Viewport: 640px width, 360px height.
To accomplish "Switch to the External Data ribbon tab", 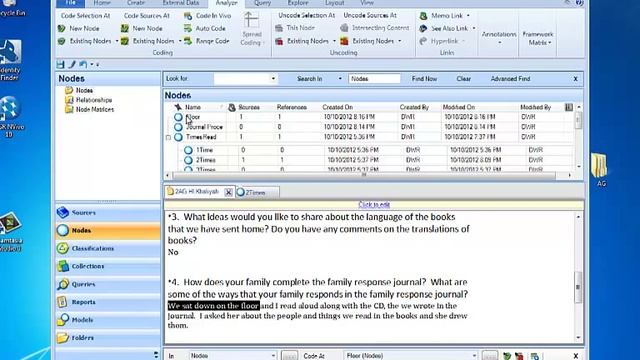I will click(x=180, y=3).
